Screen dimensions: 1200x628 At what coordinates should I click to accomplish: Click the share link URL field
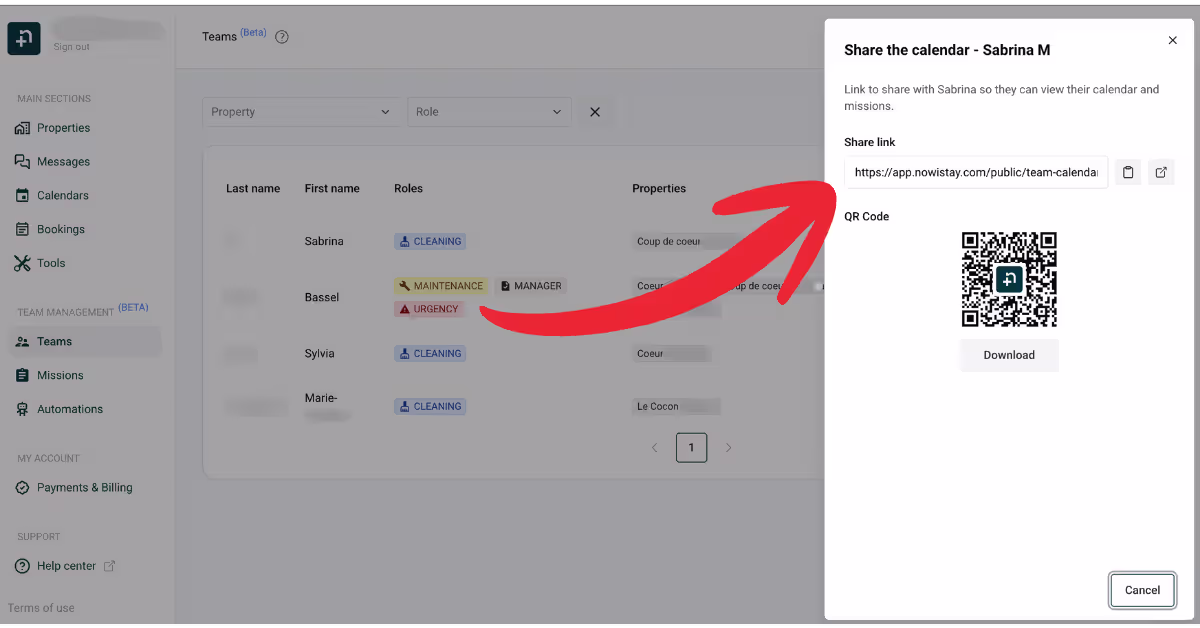click(x=976, y=172)
